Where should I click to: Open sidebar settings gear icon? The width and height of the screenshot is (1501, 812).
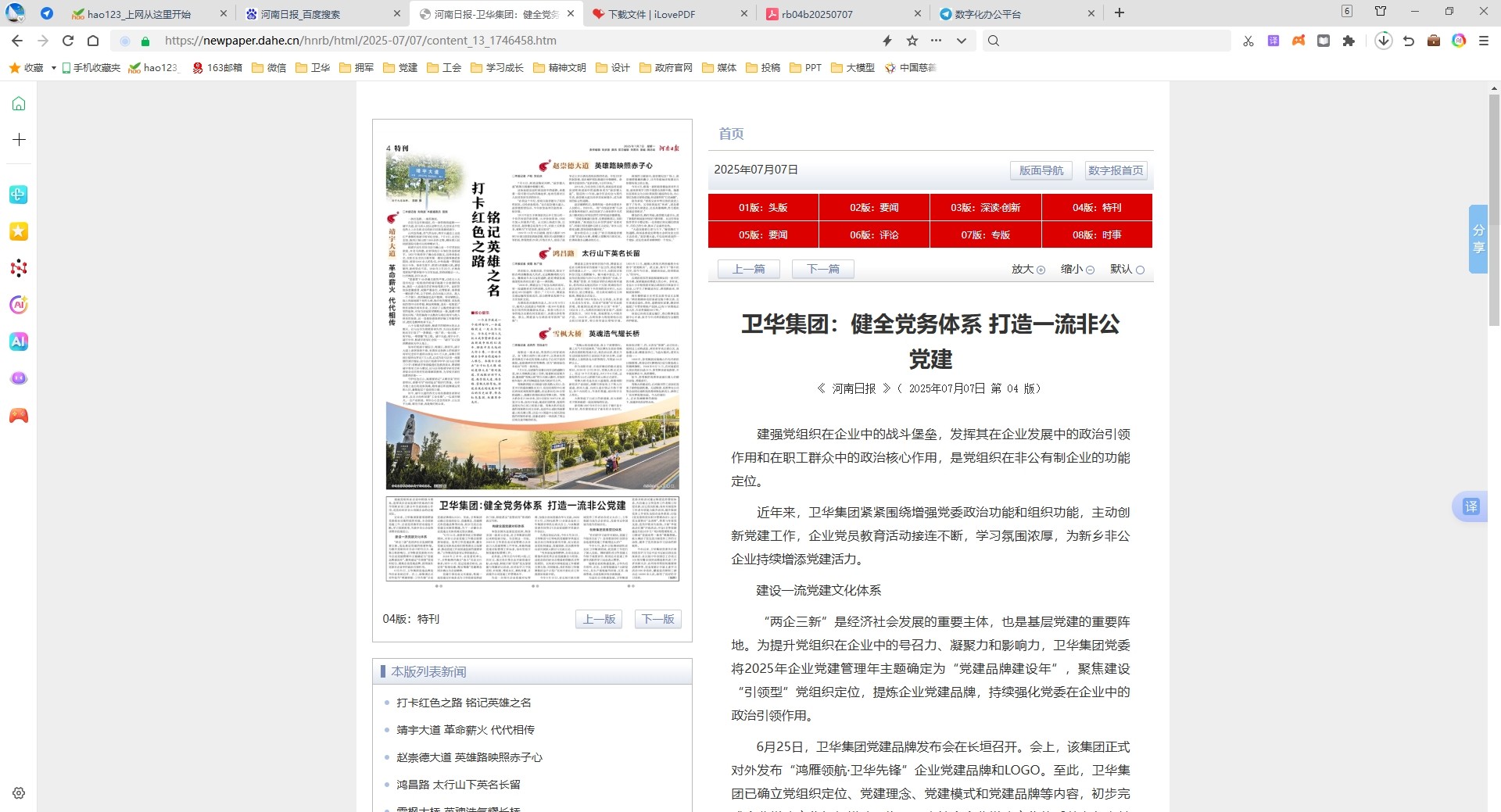pos(19,792)
